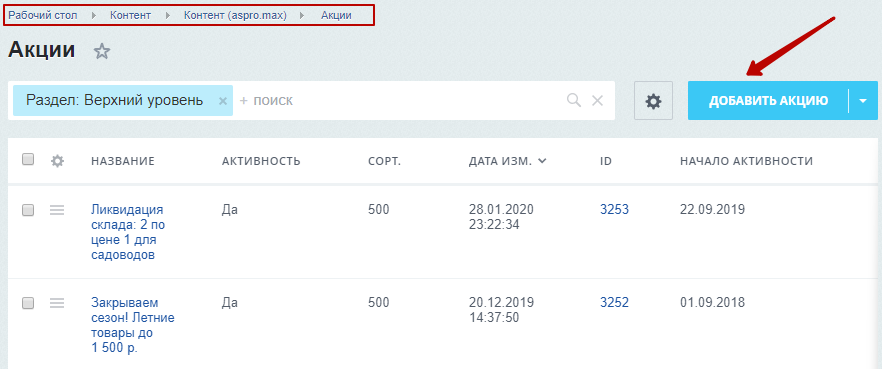Click date '20.12.2019 14:37:50' cell

click(x=501, y=310)
